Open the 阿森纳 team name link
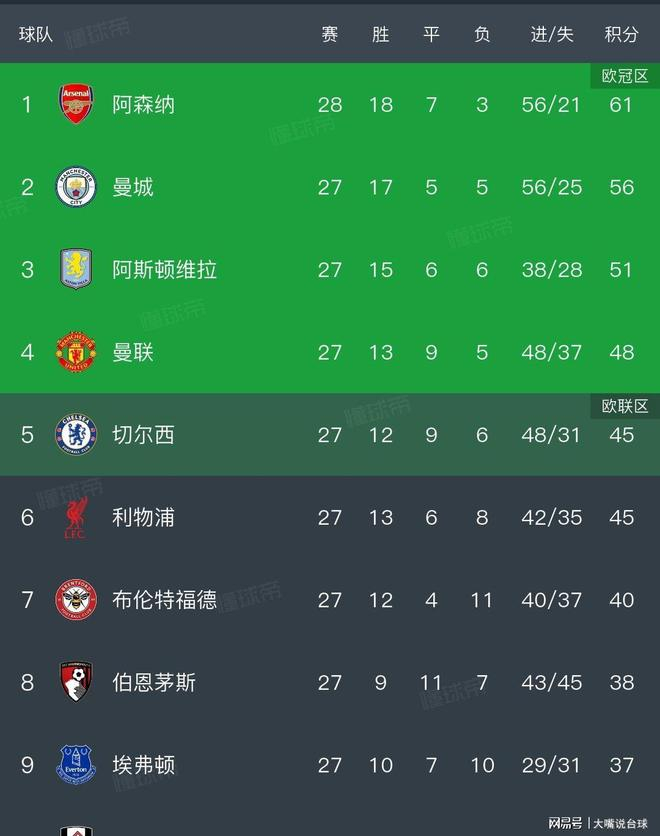Screen dimensions: 660x836 click(143, 104)
